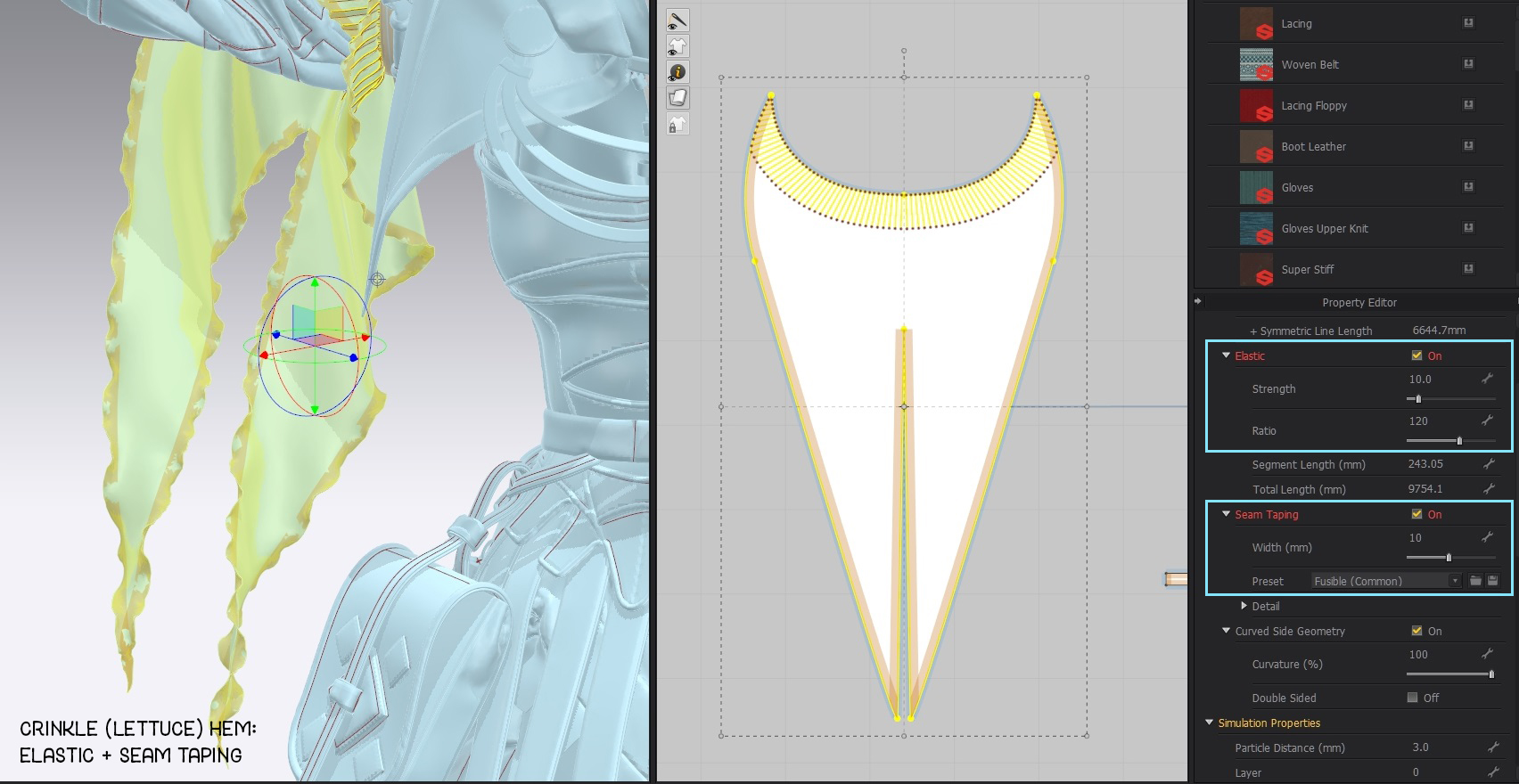Collapse the Simulation Properties section
Viewport: 1519px width, 784px height.
pos(1210,723)
